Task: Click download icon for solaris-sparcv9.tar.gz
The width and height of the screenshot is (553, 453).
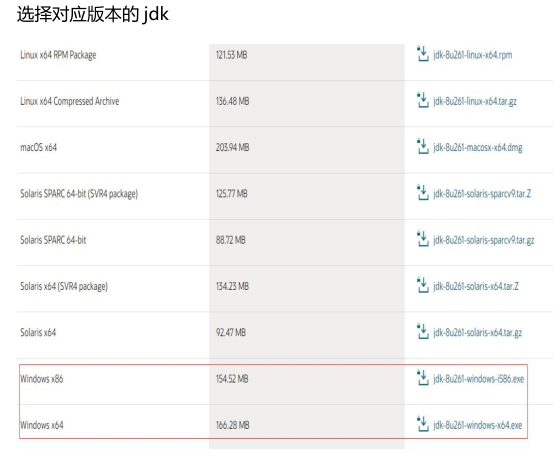Action: click(x=423, y=239)
